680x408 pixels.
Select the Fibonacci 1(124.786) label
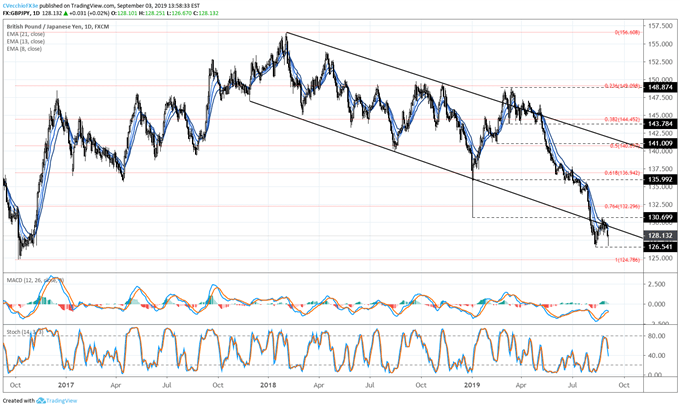tap(628, 260)
